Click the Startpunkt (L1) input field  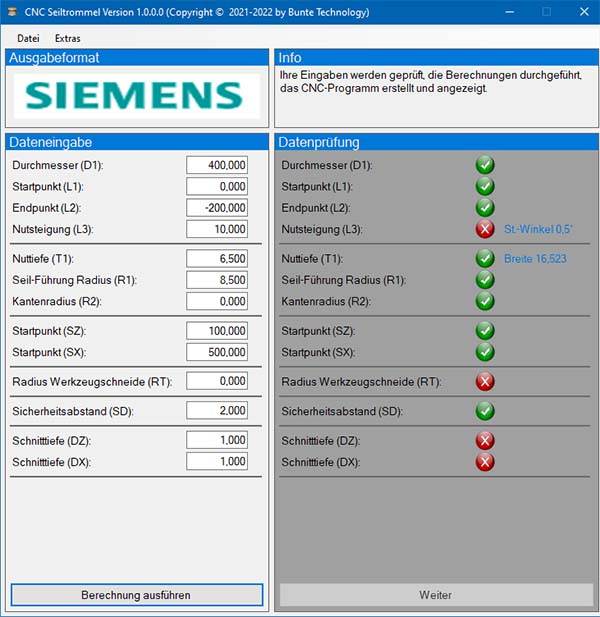point(217,186)
